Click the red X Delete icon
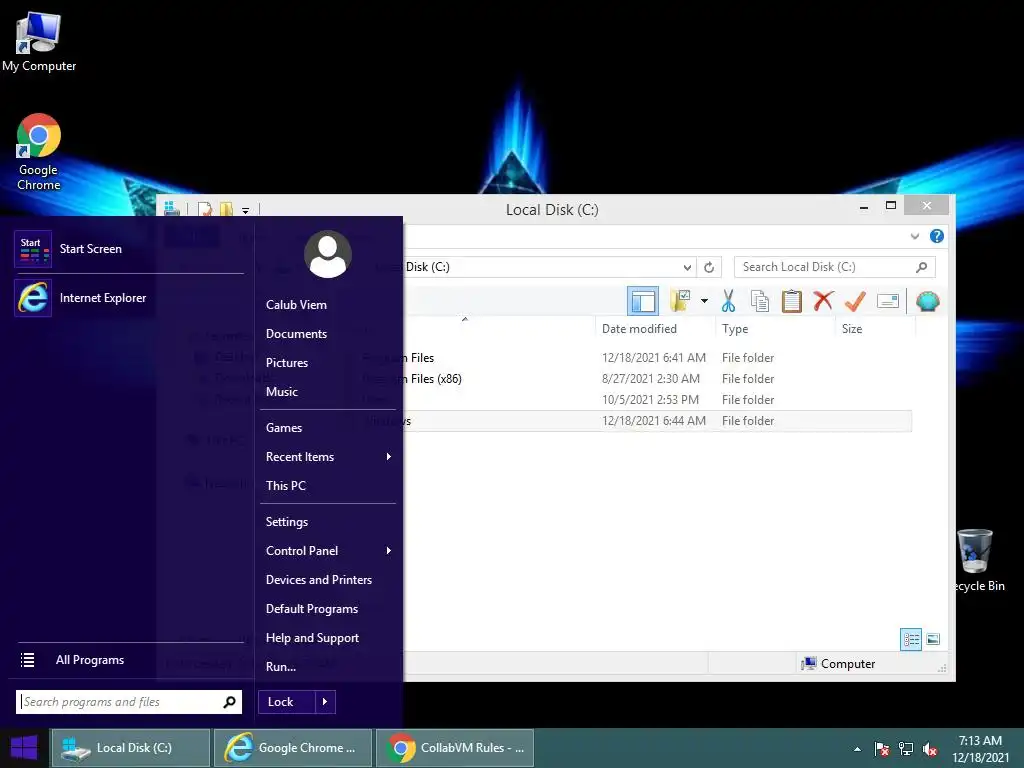 point(823,301)
